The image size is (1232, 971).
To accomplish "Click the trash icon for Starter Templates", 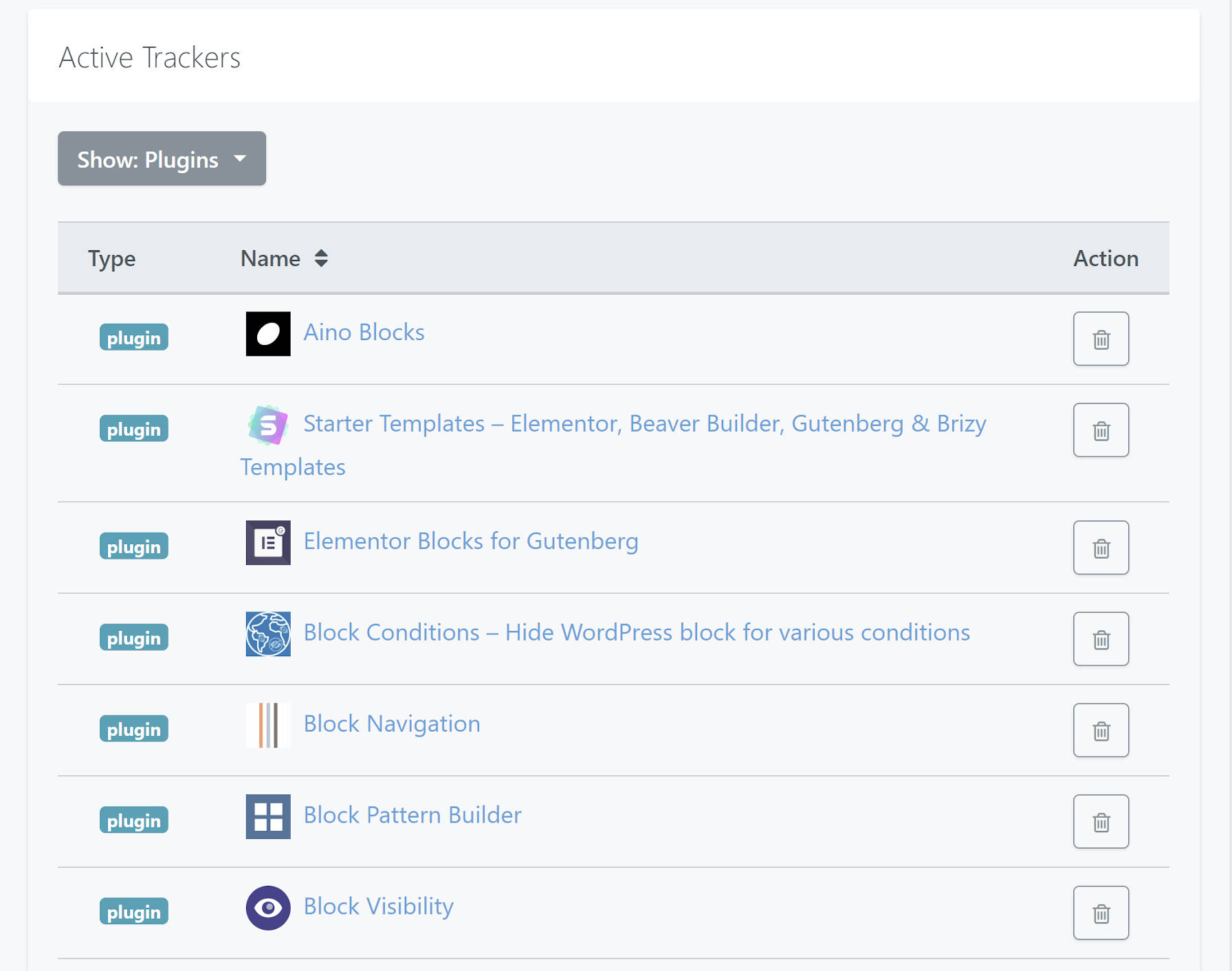I will coord(1101,430).
